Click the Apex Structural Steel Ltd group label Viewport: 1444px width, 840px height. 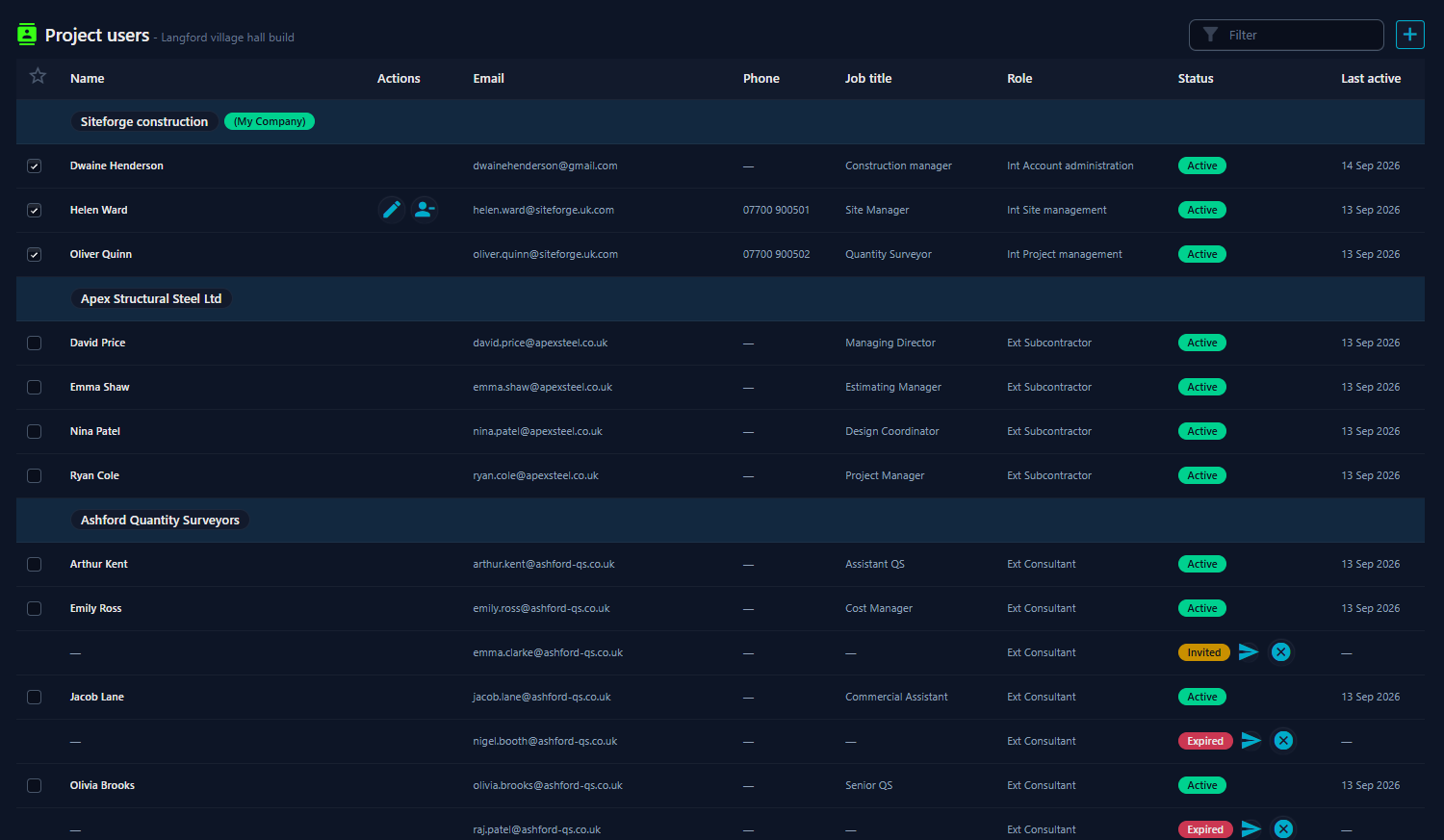click(x=151, y=298)
